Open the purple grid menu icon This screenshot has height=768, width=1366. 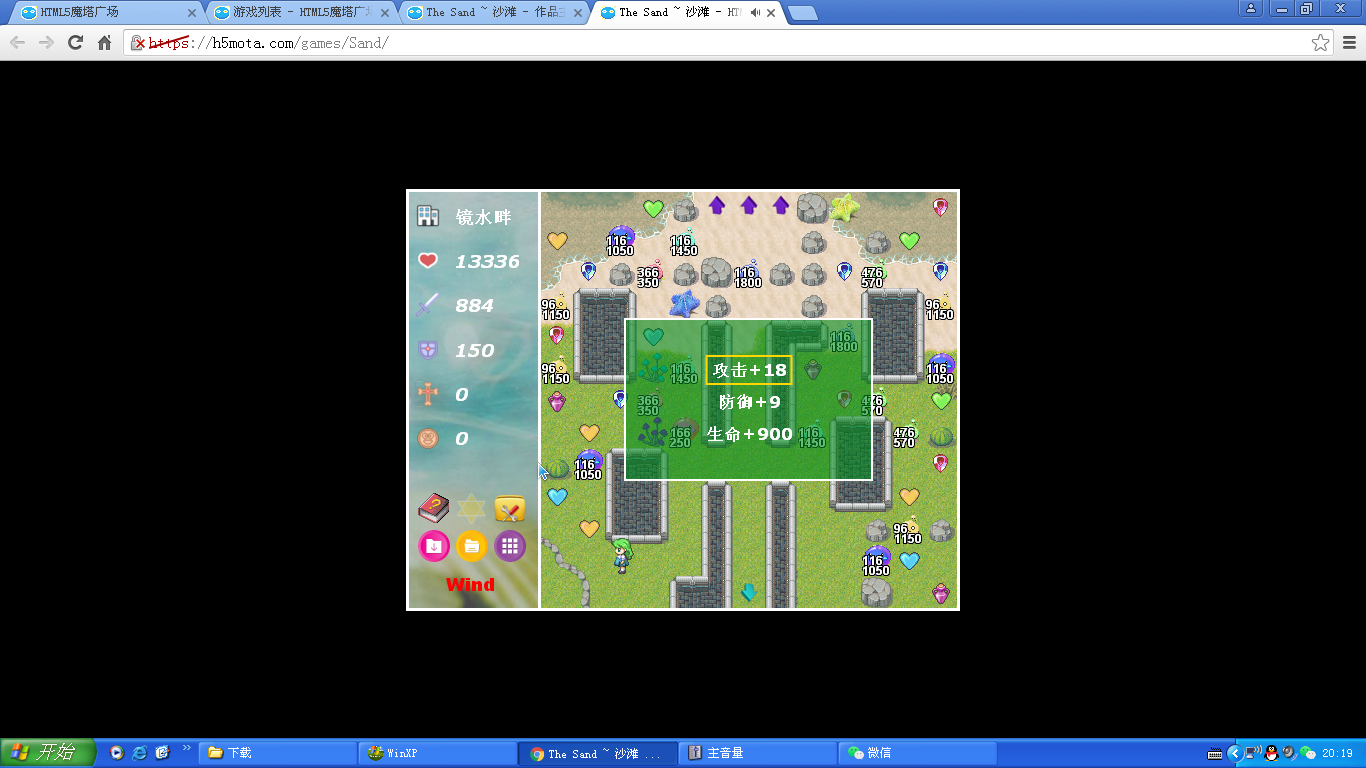[x=510, y=546]
